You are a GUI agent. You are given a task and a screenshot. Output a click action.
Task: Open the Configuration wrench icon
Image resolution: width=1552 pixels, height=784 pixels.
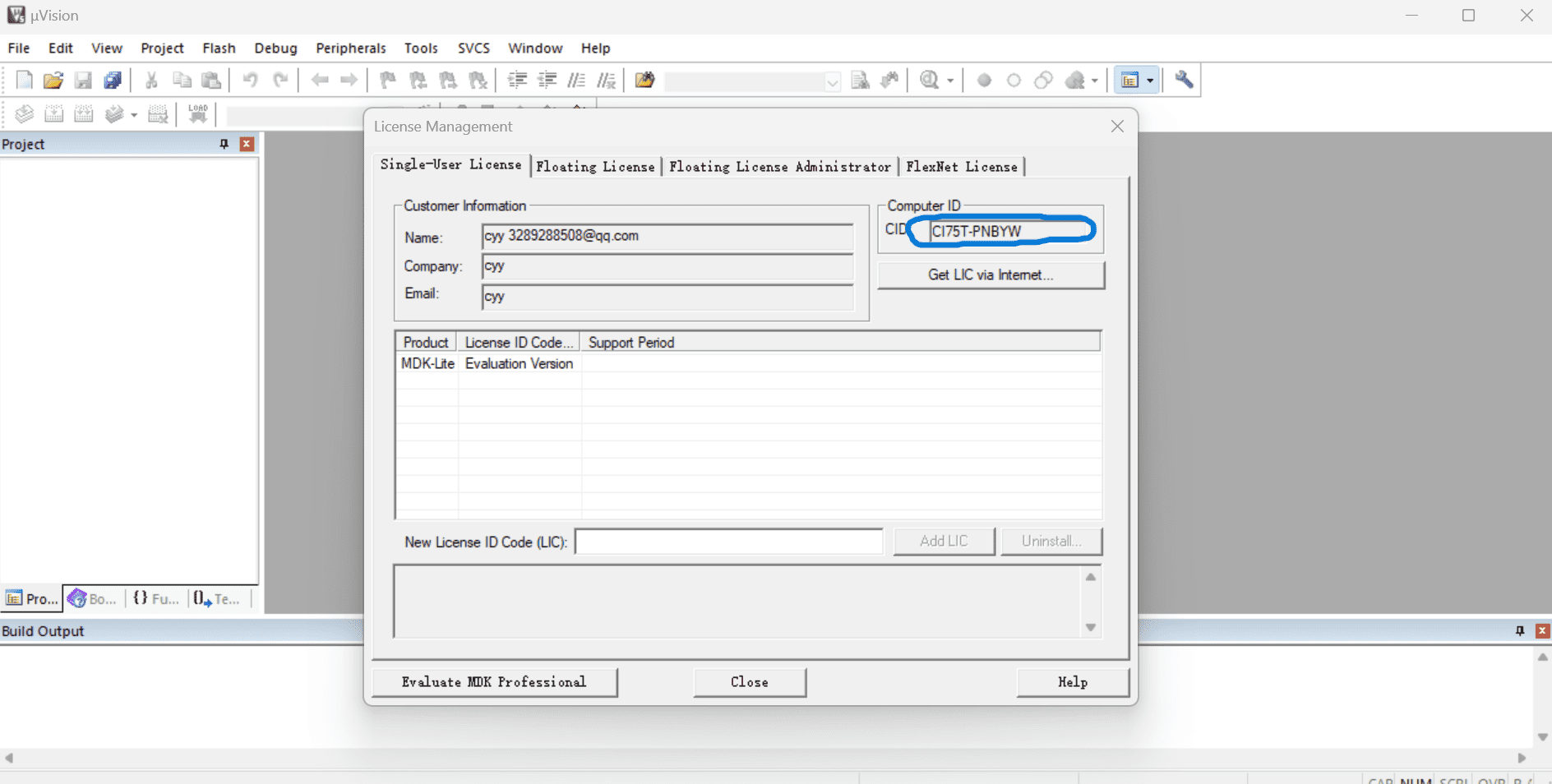point(1184,80)
